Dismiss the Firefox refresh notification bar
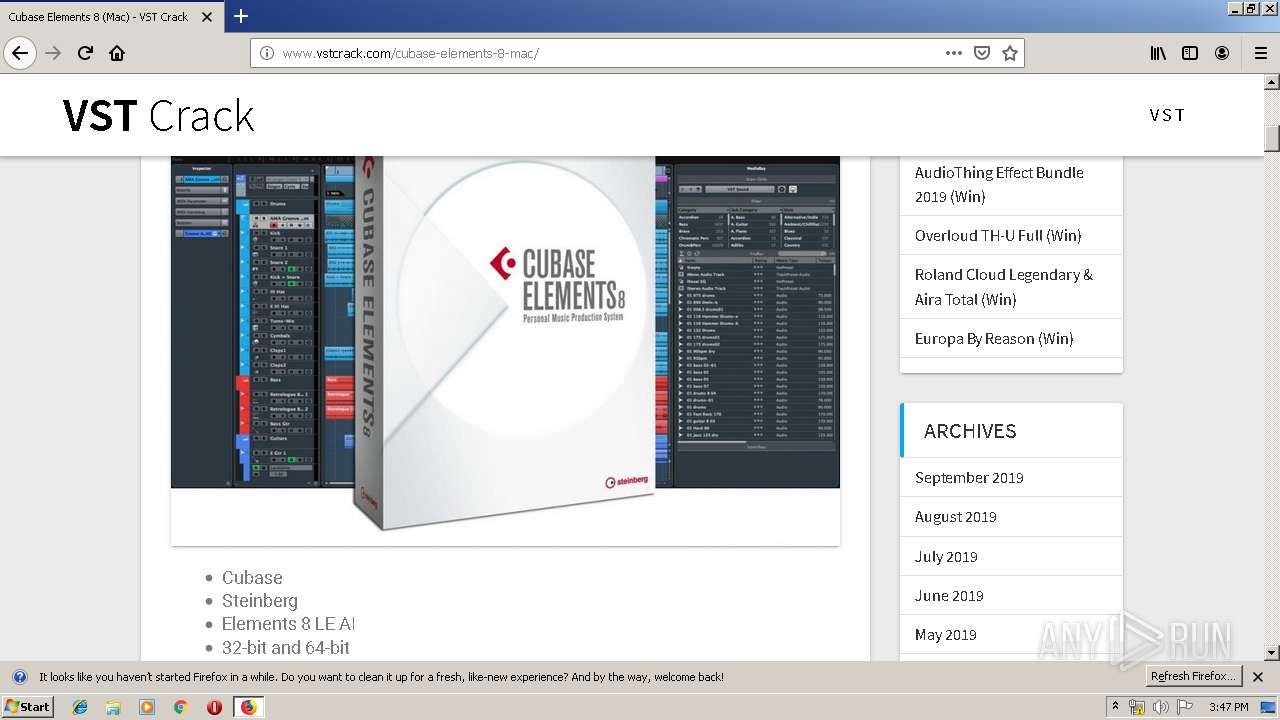 (x=1258, y=677)
